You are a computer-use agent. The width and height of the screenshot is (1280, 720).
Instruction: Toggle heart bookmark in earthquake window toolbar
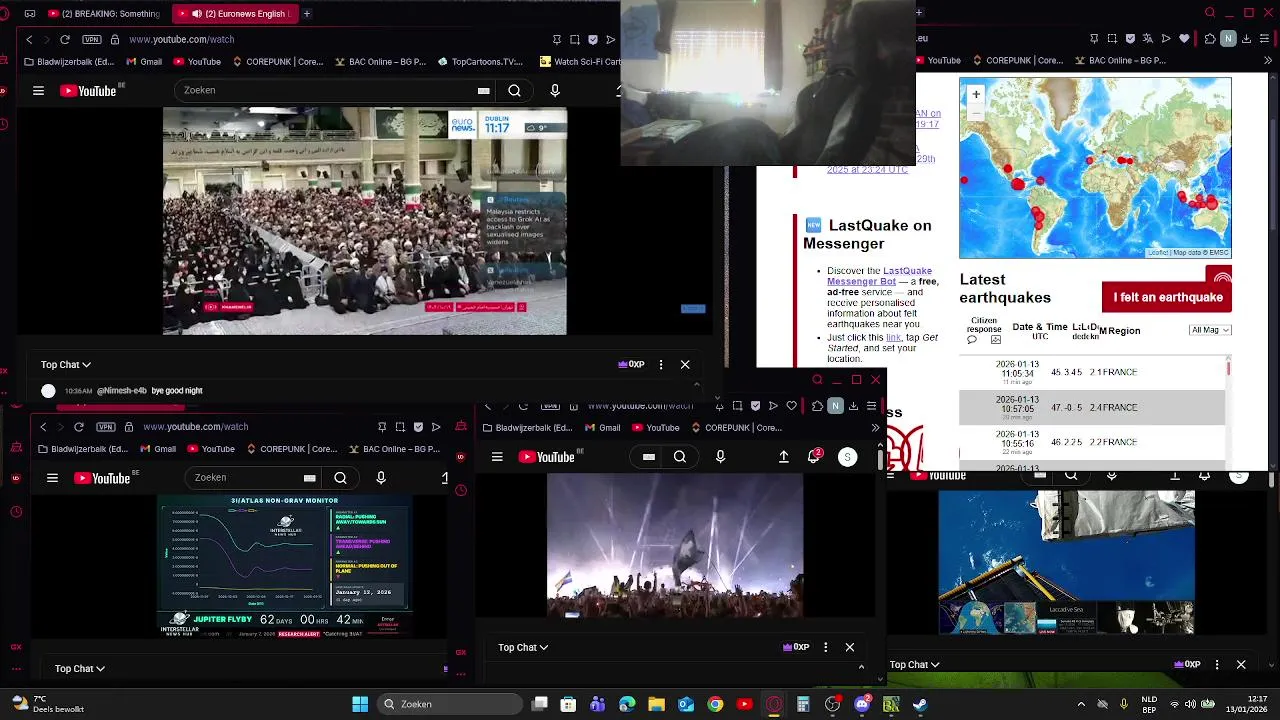coord(1184,38)
